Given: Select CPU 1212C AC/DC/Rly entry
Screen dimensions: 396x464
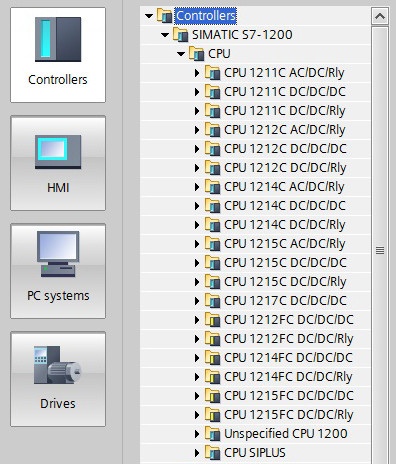Looking at the screenshot, I should pos(284,130).
